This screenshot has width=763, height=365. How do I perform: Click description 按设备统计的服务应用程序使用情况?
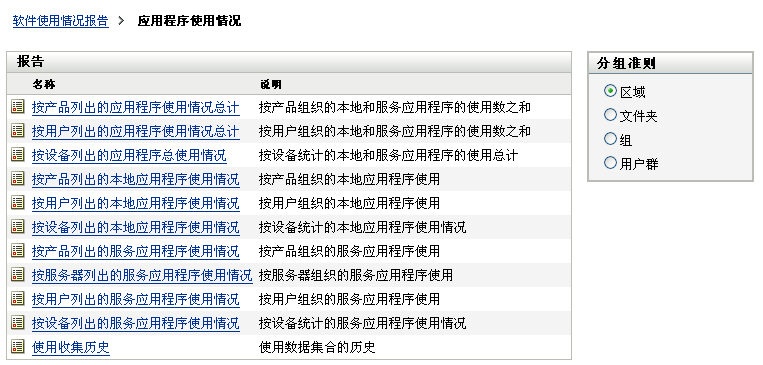pos(363,323)
